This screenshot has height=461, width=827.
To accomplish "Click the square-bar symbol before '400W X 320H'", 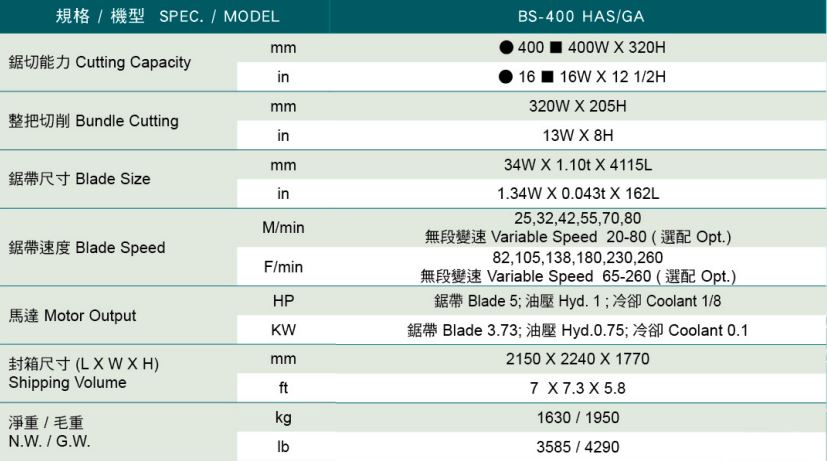I will tap(556, 47).
